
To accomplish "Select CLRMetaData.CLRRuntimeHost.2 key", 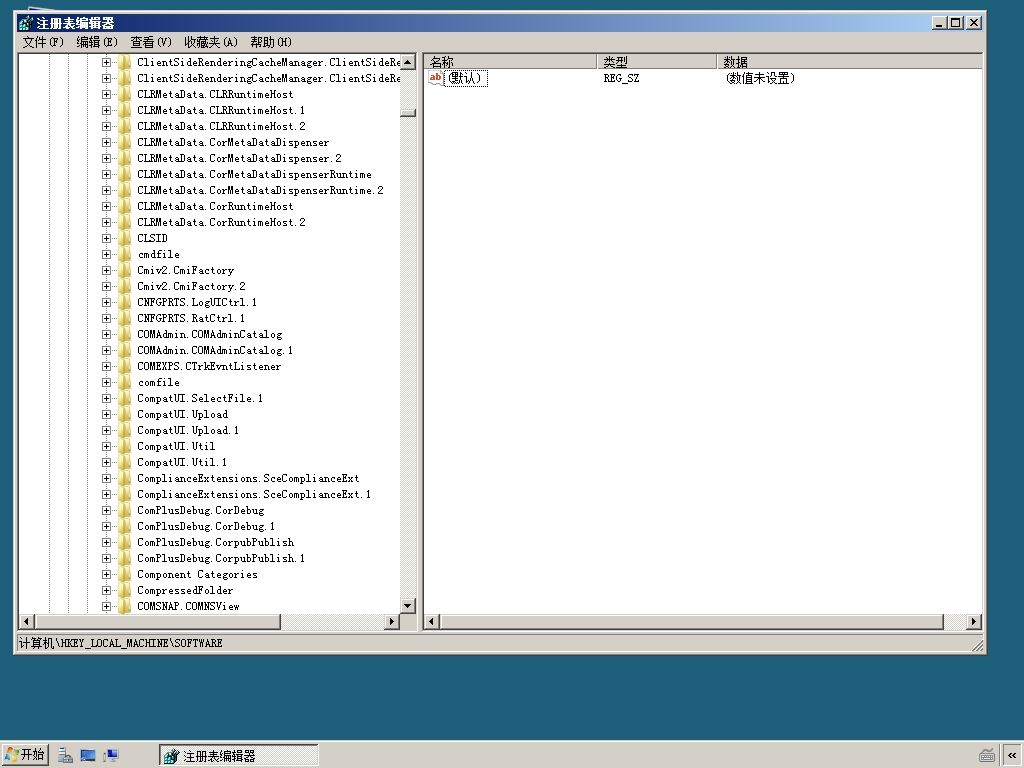I will click(221, 127).
